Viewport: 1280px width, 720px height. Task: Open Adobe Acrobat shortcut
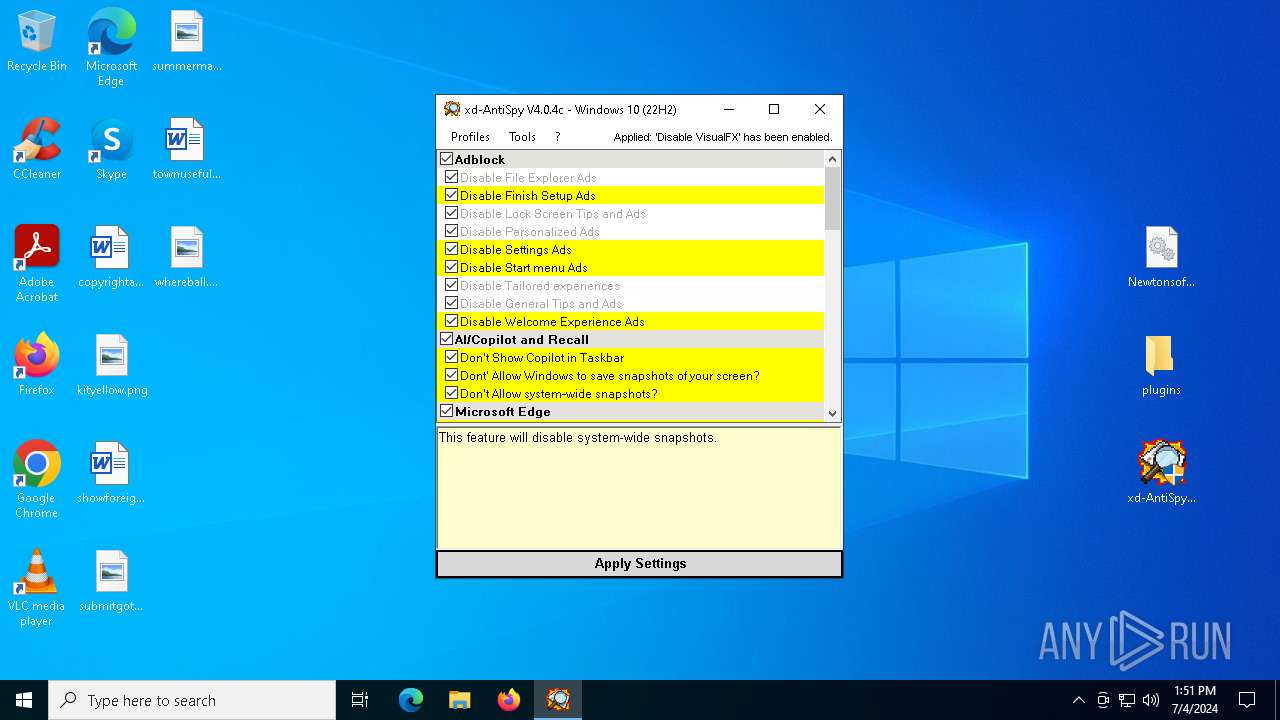37,264
